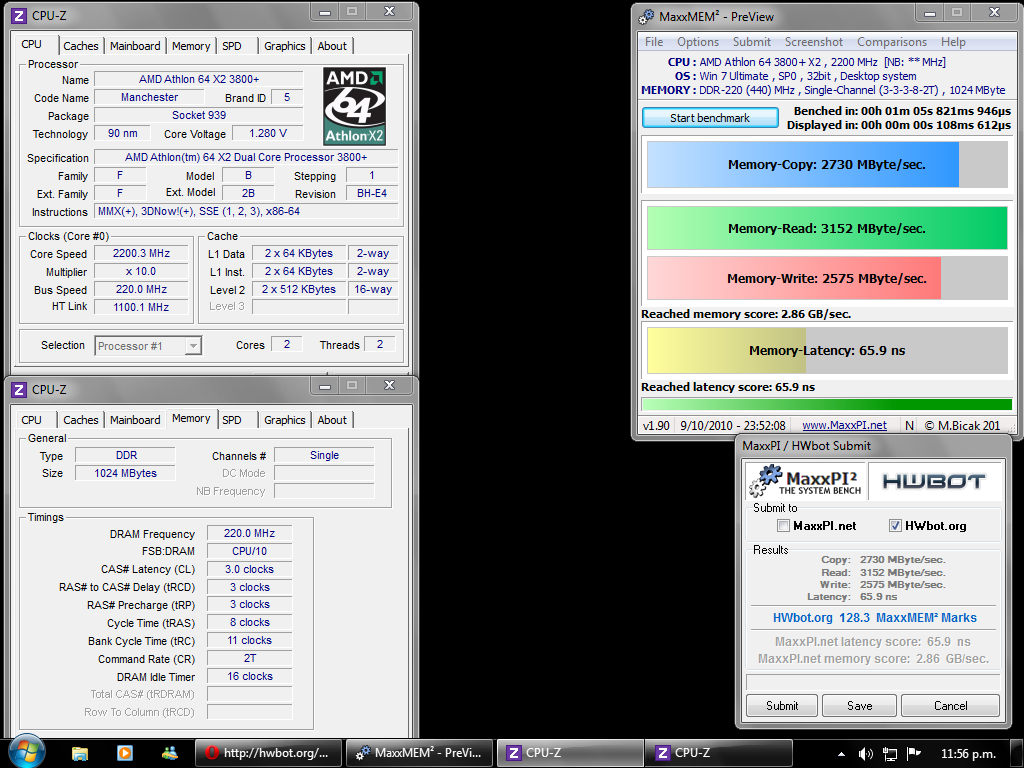1024x768 pixels.
Task: Open the network tray icon
Action: click(x=889, y=754)
